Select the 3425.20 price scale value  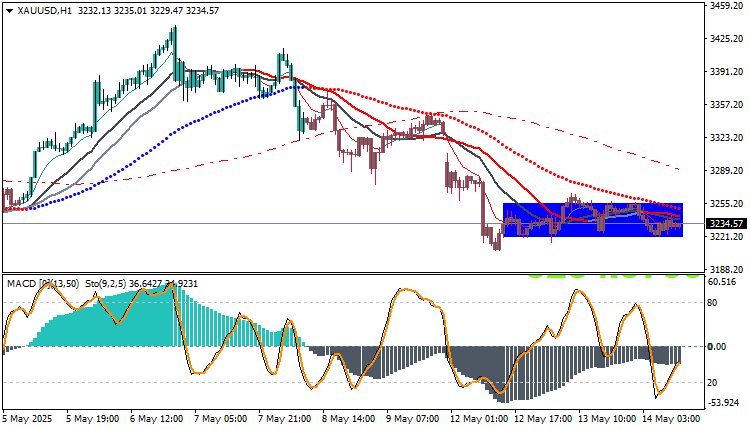(x=727, y=38)
